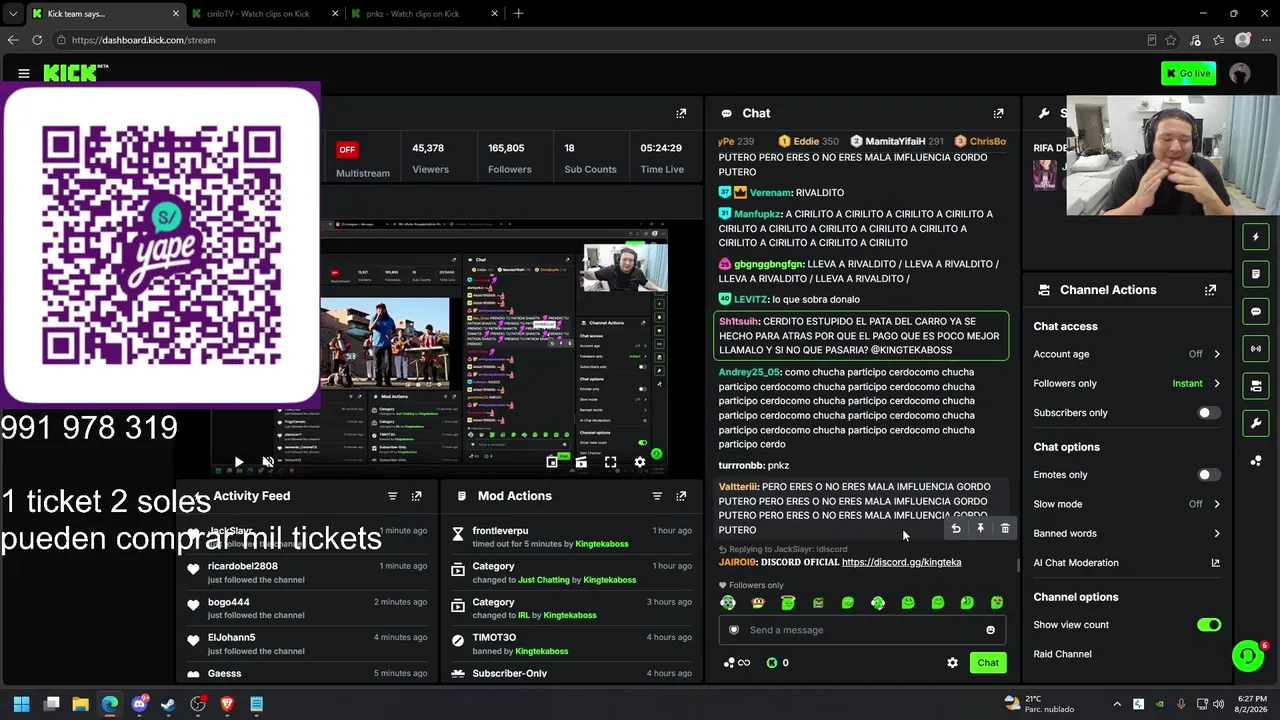1280x720 pixels.
Task: Open AI Chat Moderation label
Action: tap(1076, 563)
